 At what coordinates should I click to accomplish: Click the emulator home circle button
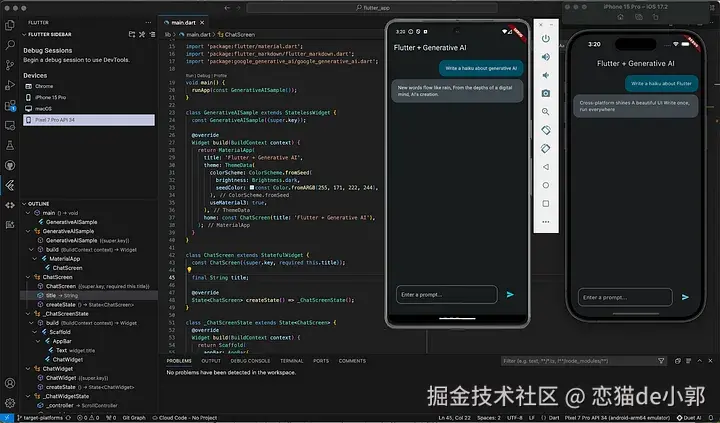[x=546, y=185]
